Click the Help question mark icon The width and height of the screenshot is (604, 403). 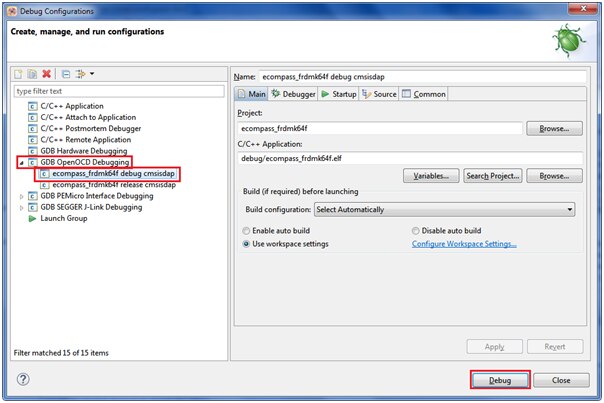[23, 379]
